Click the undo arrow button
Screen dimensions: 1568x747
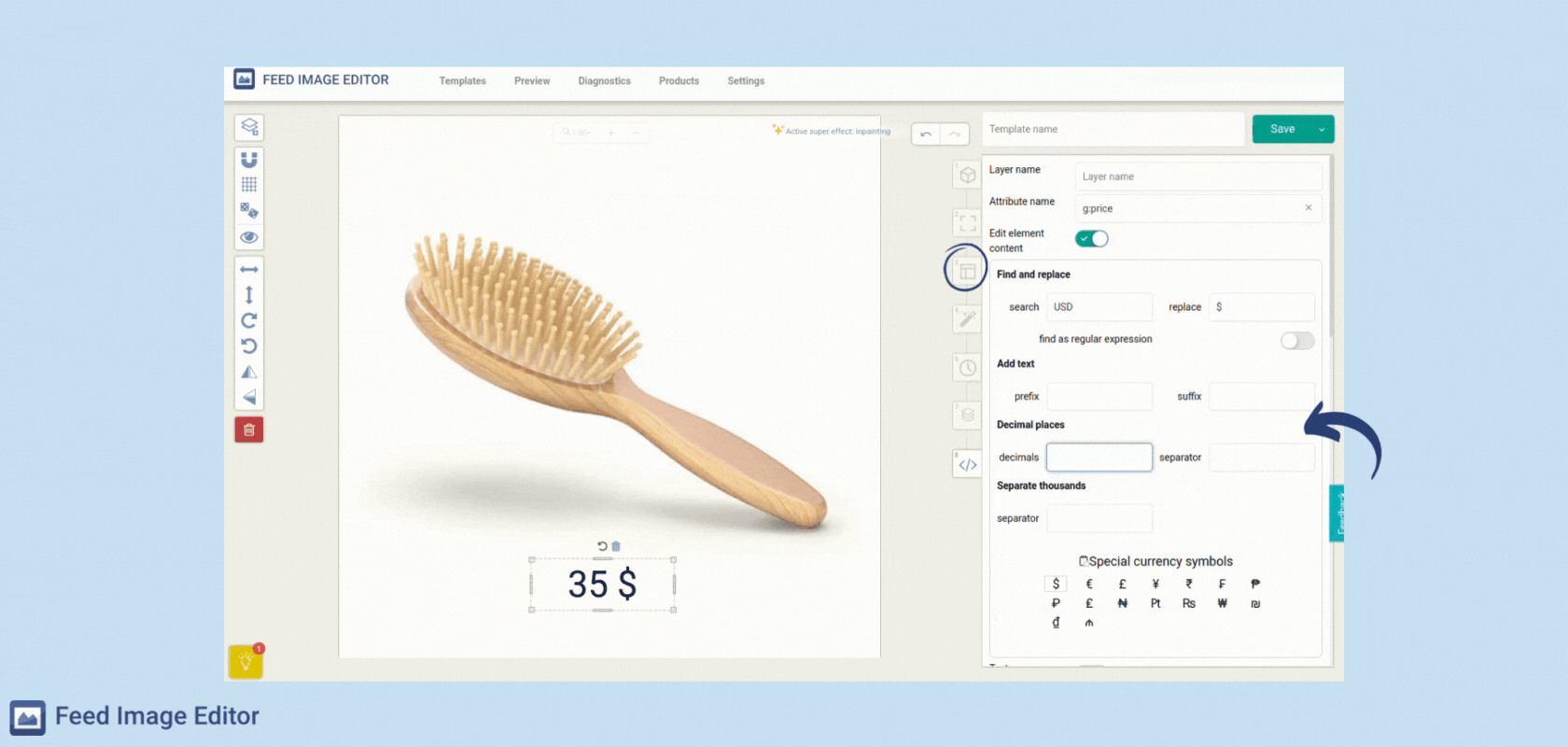[x=925, y=134]
